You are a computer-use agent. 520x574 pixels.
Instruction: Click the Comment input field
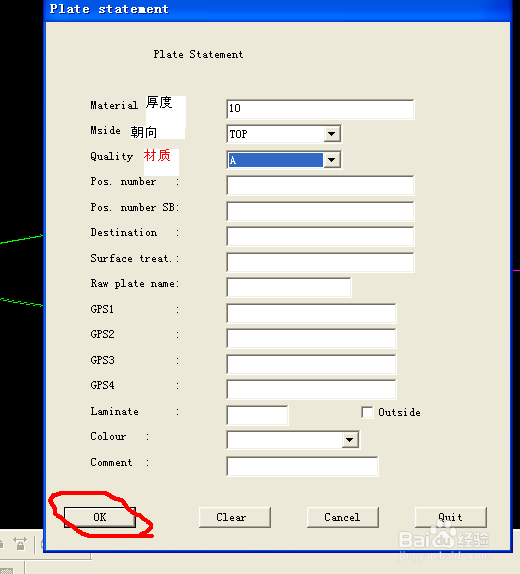point(302,466)
